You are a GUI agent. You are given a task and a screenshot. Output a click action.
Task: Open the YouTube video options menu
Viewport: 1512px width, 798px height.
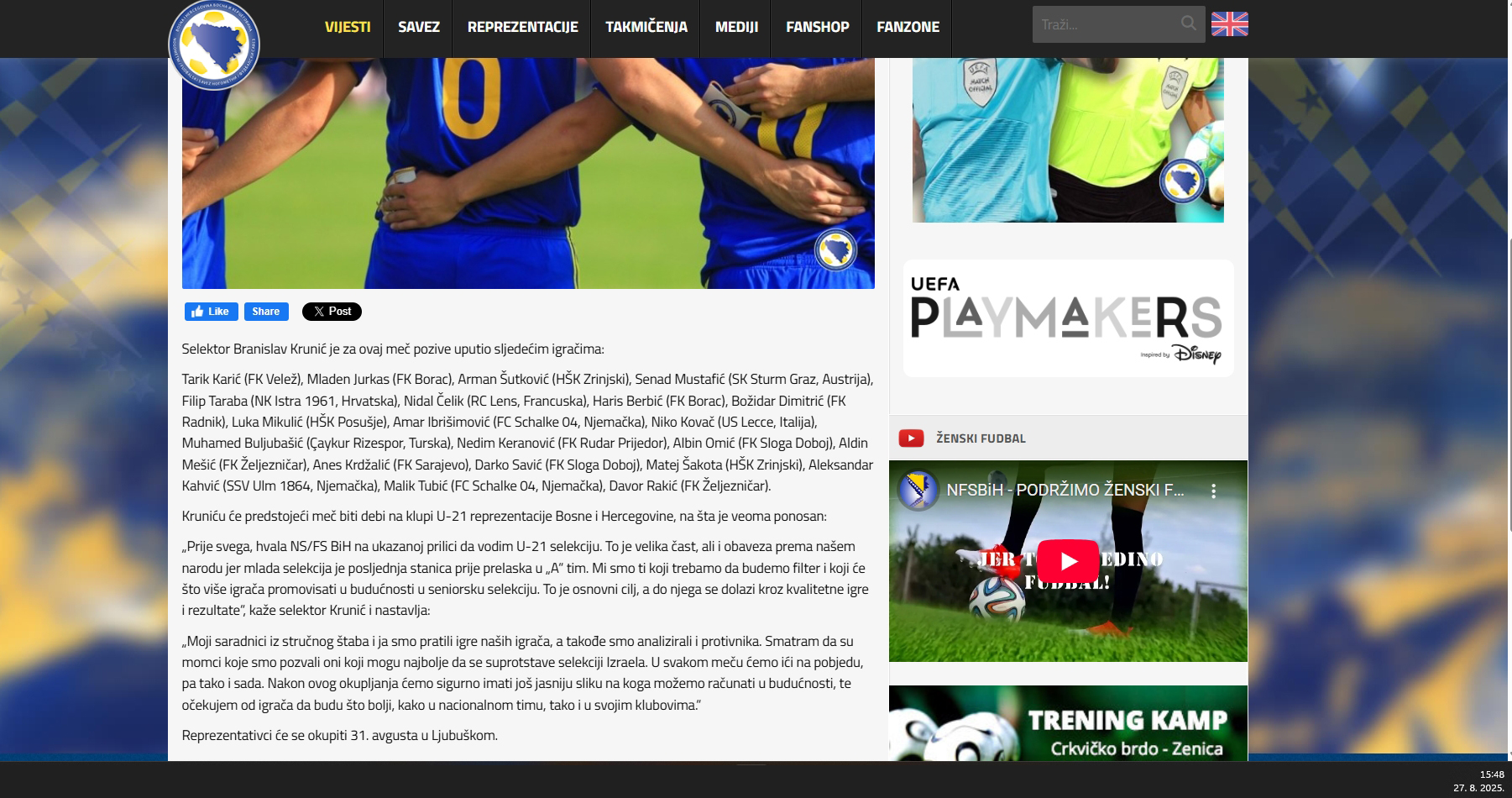point(1213,491)
